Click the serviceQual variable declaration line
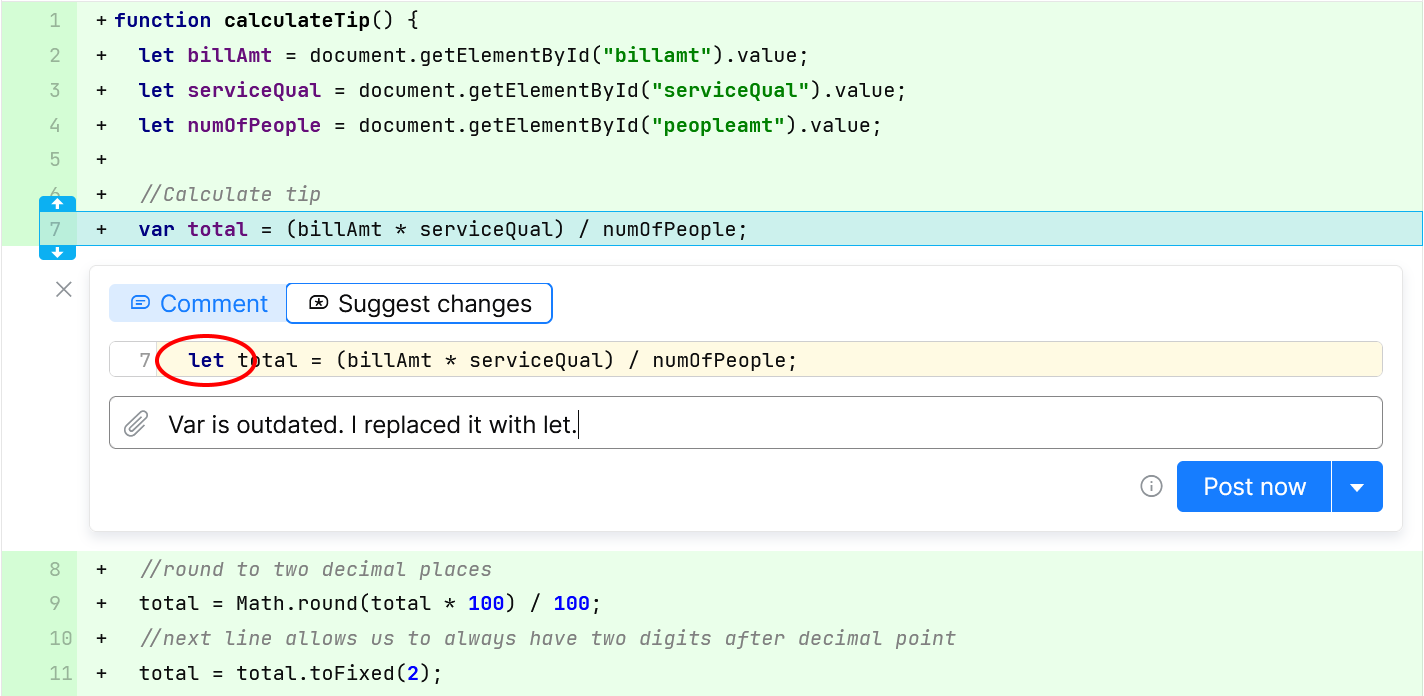1424x696 pixels. pyautogui.click(x=522, y=90)
